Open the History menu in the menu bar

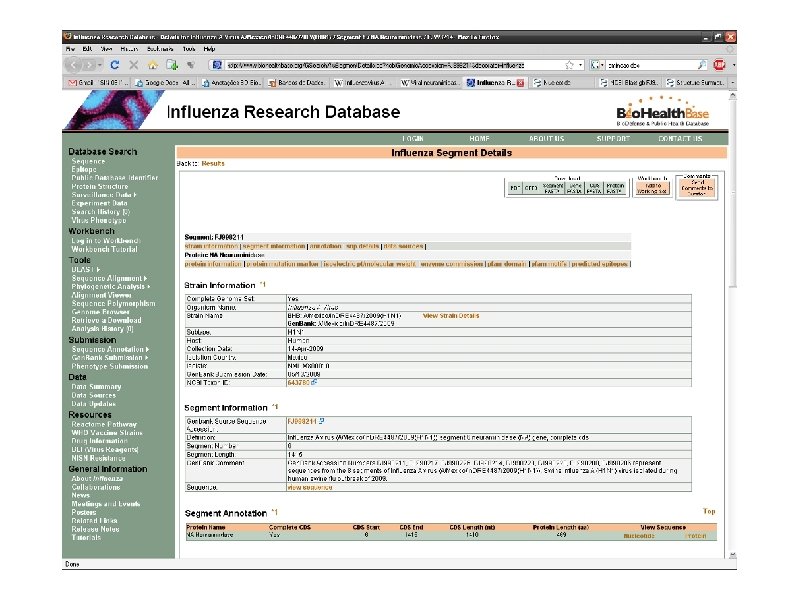click(129, 49)
